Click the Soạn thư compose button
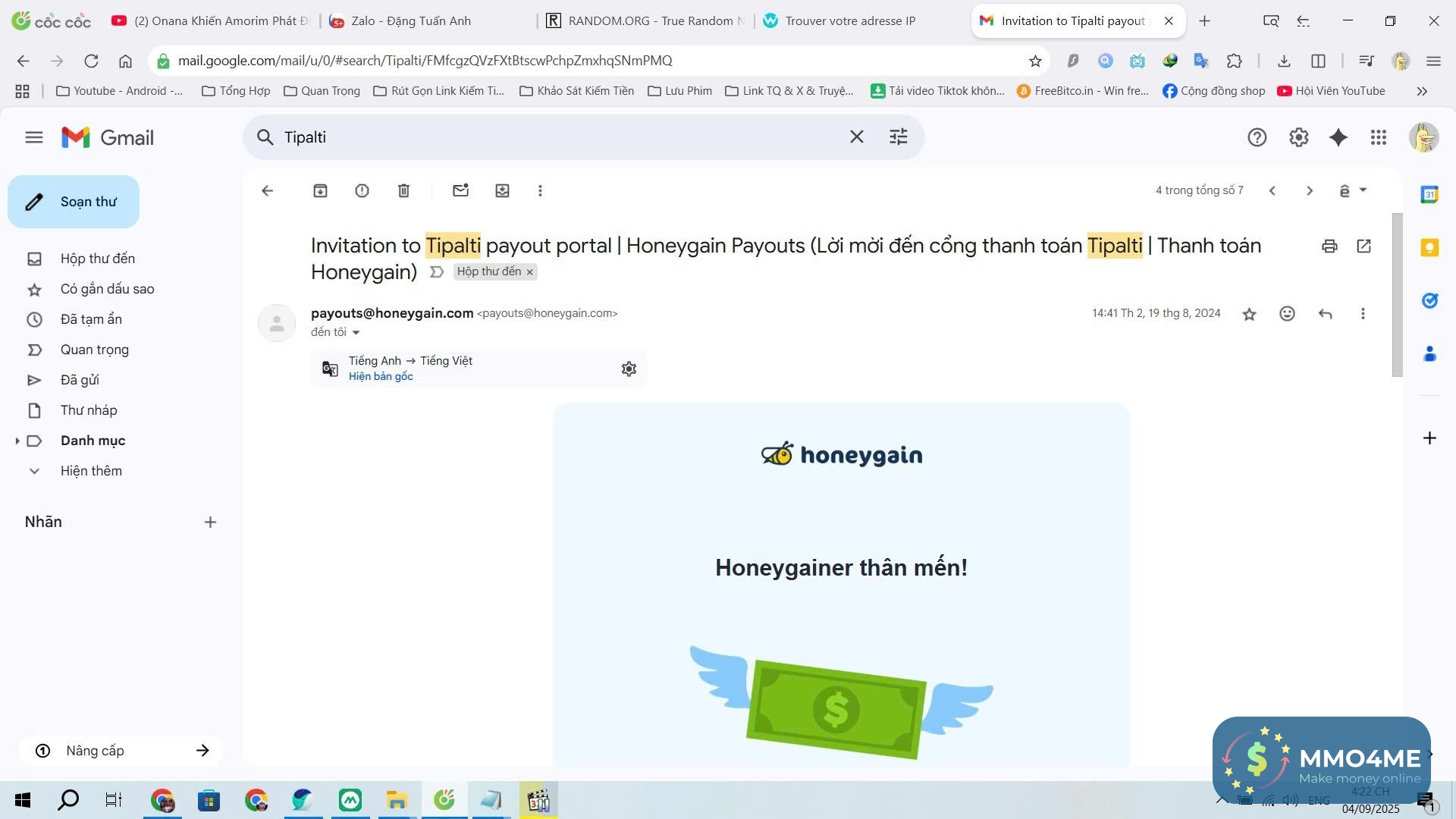 [74, 202]
